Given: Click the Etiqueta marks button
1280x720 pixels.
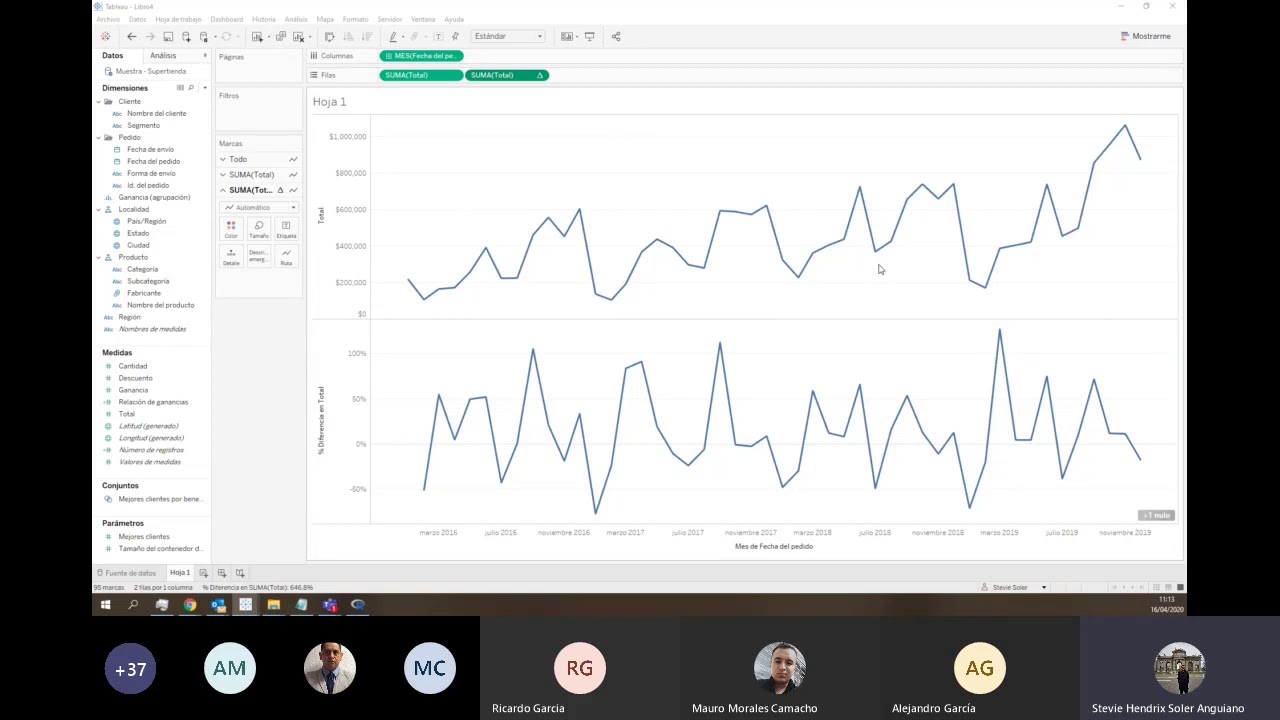Looking at the screenshot, I should tap(286, 229).
